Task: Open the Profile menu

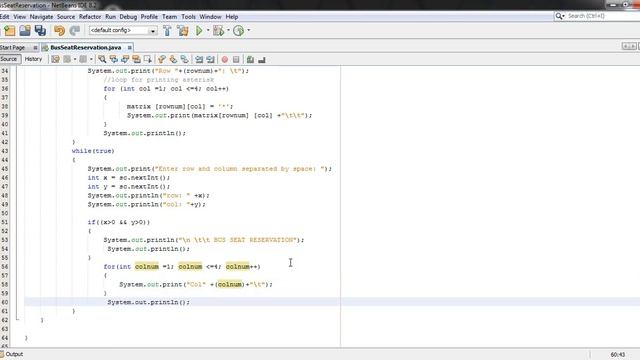Action: 149,17
